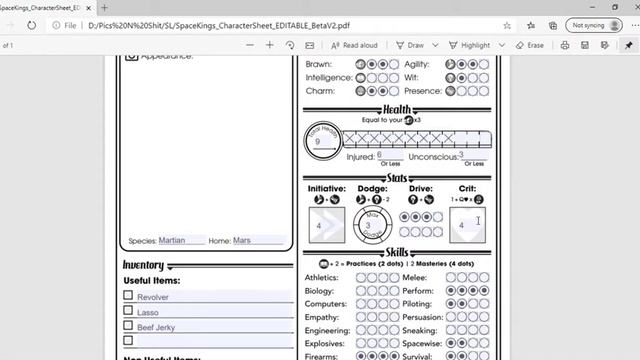The width and height of the screenshot is (640, 360).
Task: Toggle the fourth Brawn dot
Action: click(x=394, y=64)
